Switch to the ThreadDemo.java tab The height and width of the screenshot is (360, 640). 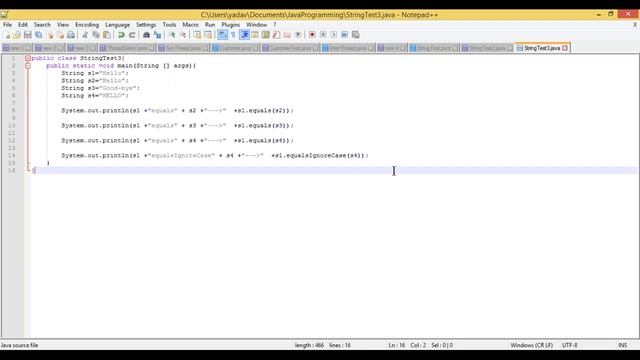coord(127,48)
